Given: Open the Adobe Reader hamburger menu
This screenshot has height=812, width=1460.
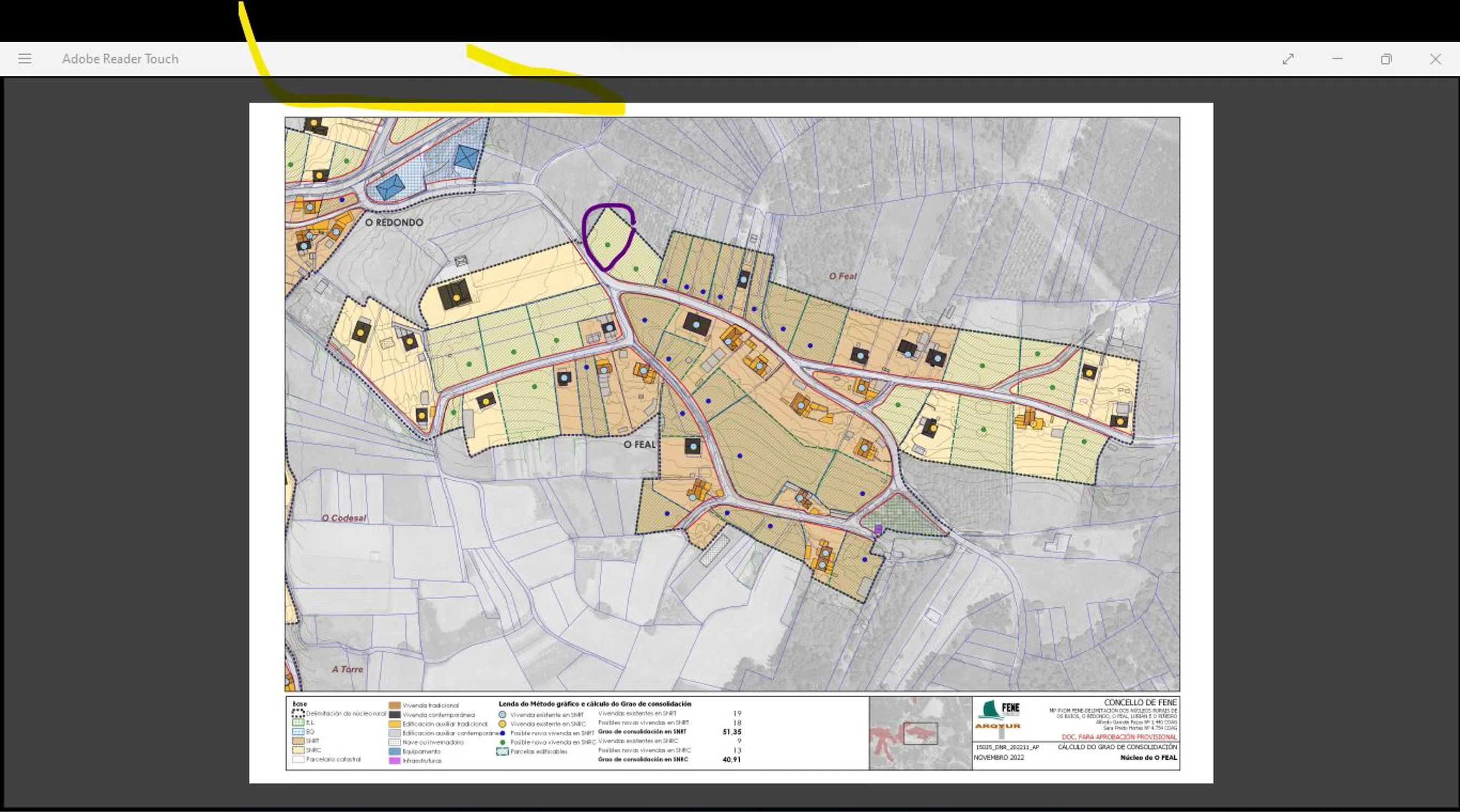Looking at the screenshot, I should (x=24, y=58).
